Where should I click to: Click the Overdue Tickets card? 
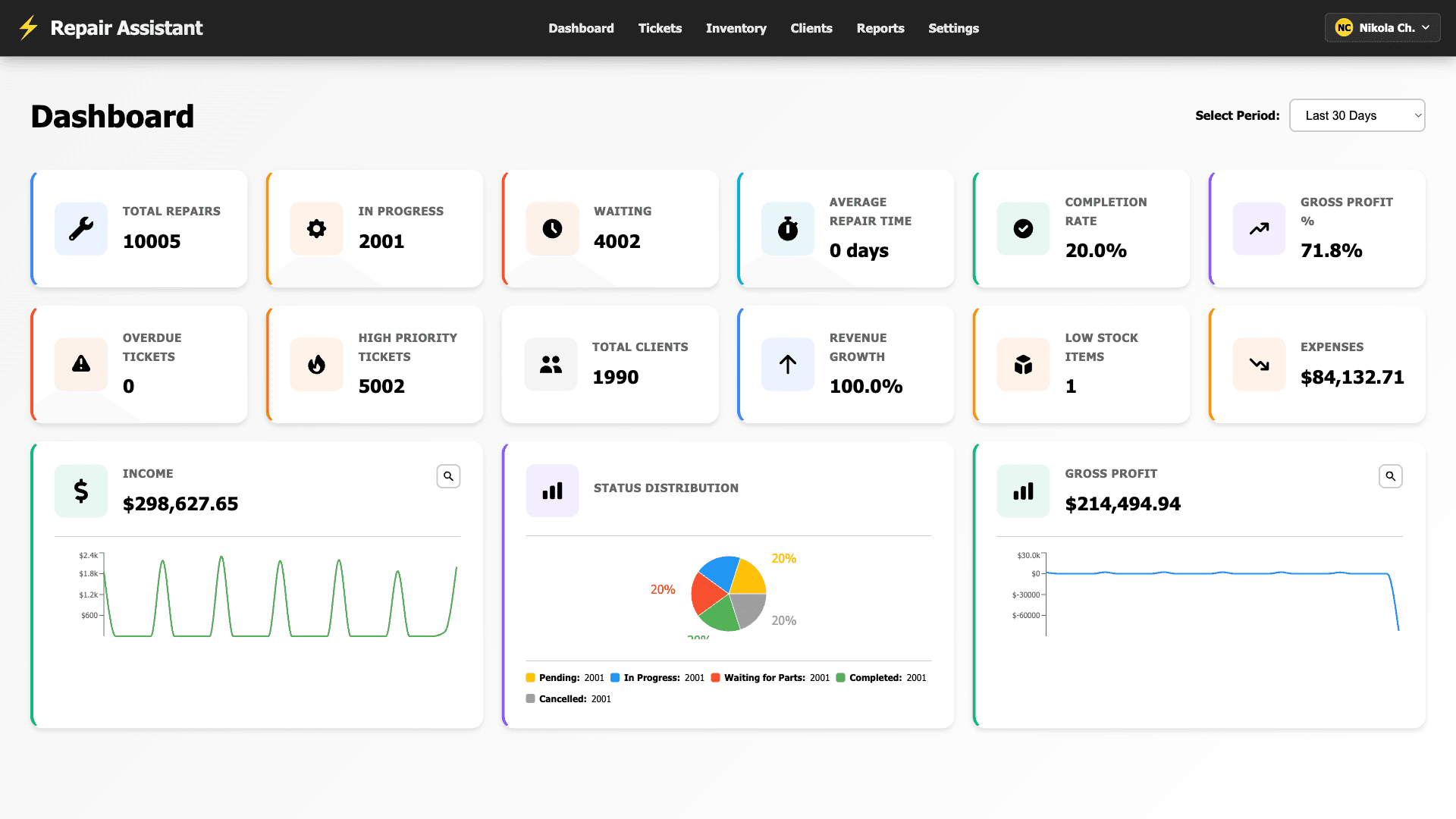[x=139, y=364]
